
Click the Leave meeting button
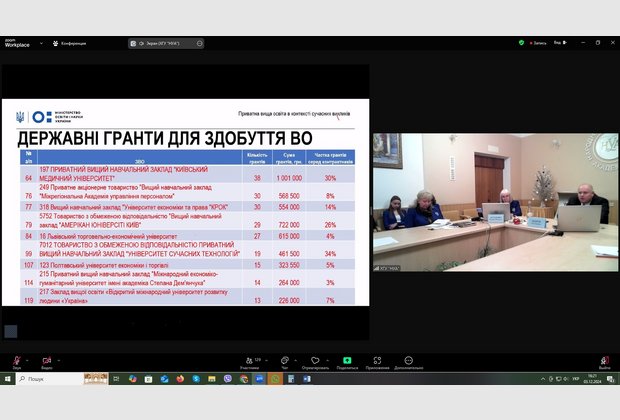click(x=605, y=362)
